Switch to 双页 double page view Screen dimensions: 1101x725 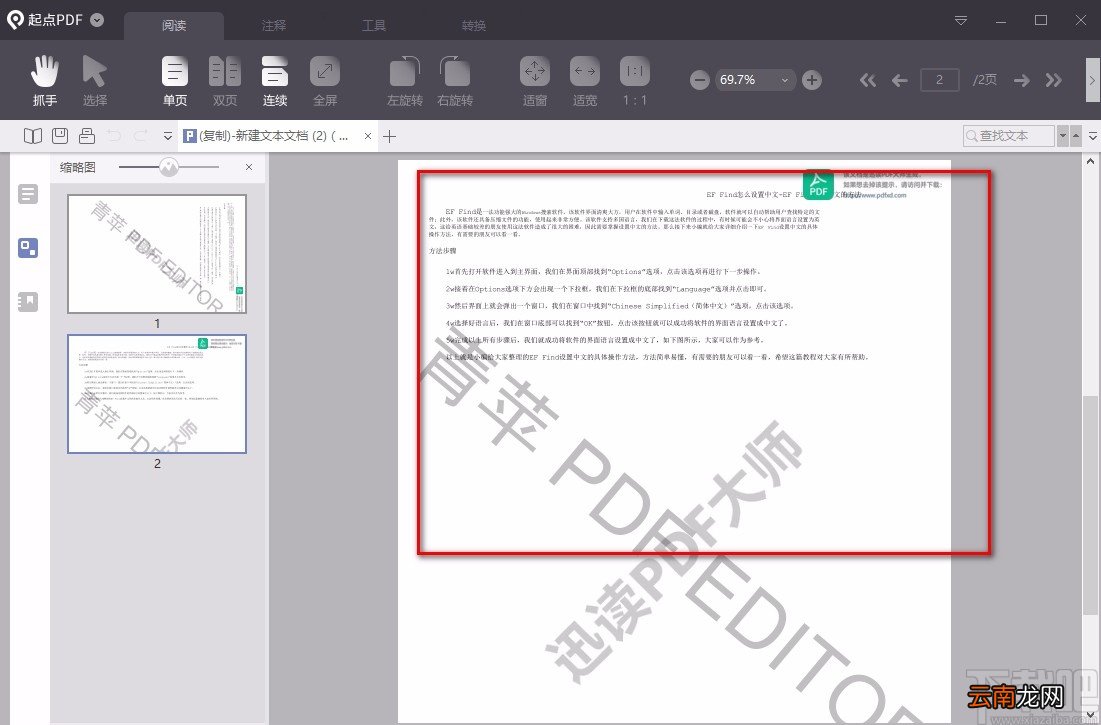225,81
